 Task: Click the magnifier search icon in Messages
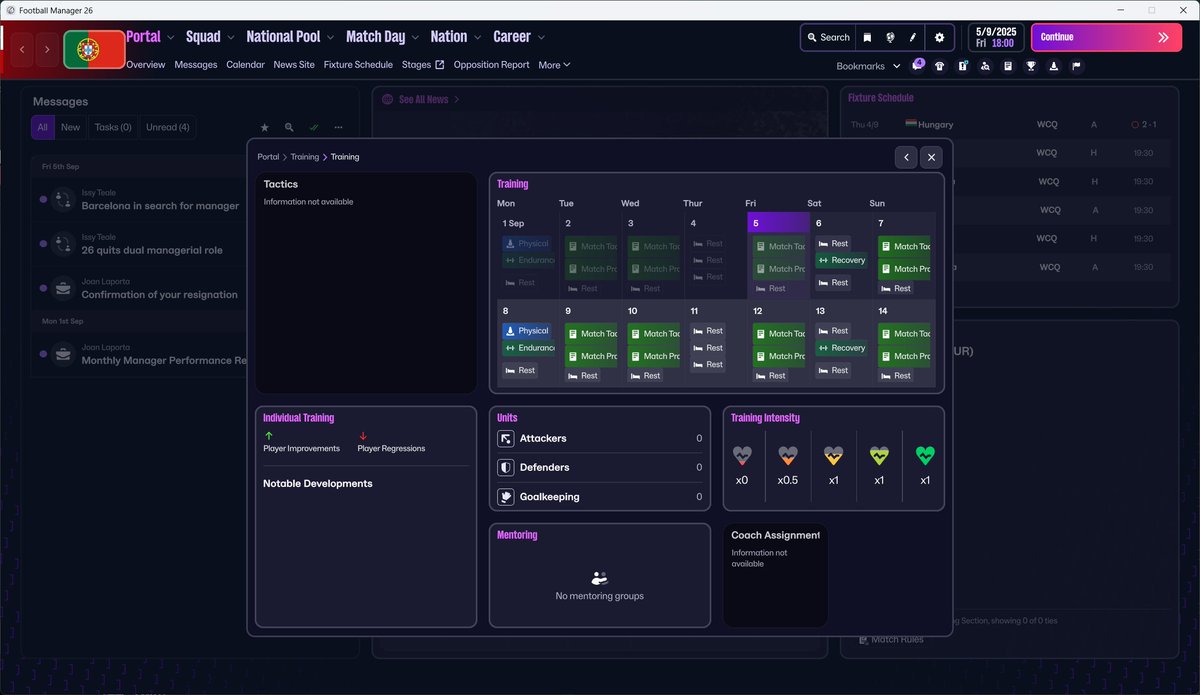point(289,128)
